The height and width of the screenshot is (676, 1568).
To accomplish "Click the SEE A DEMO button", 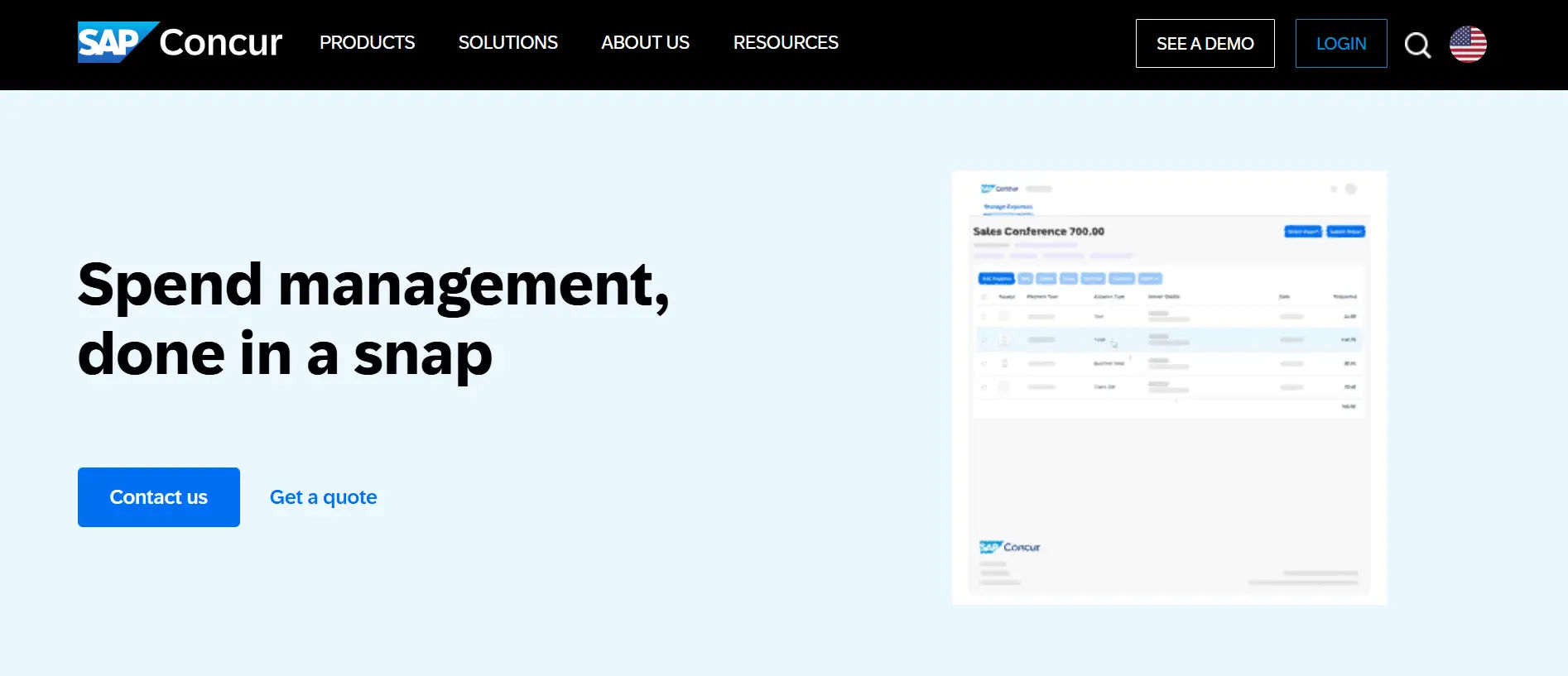I will point(1205,44).
